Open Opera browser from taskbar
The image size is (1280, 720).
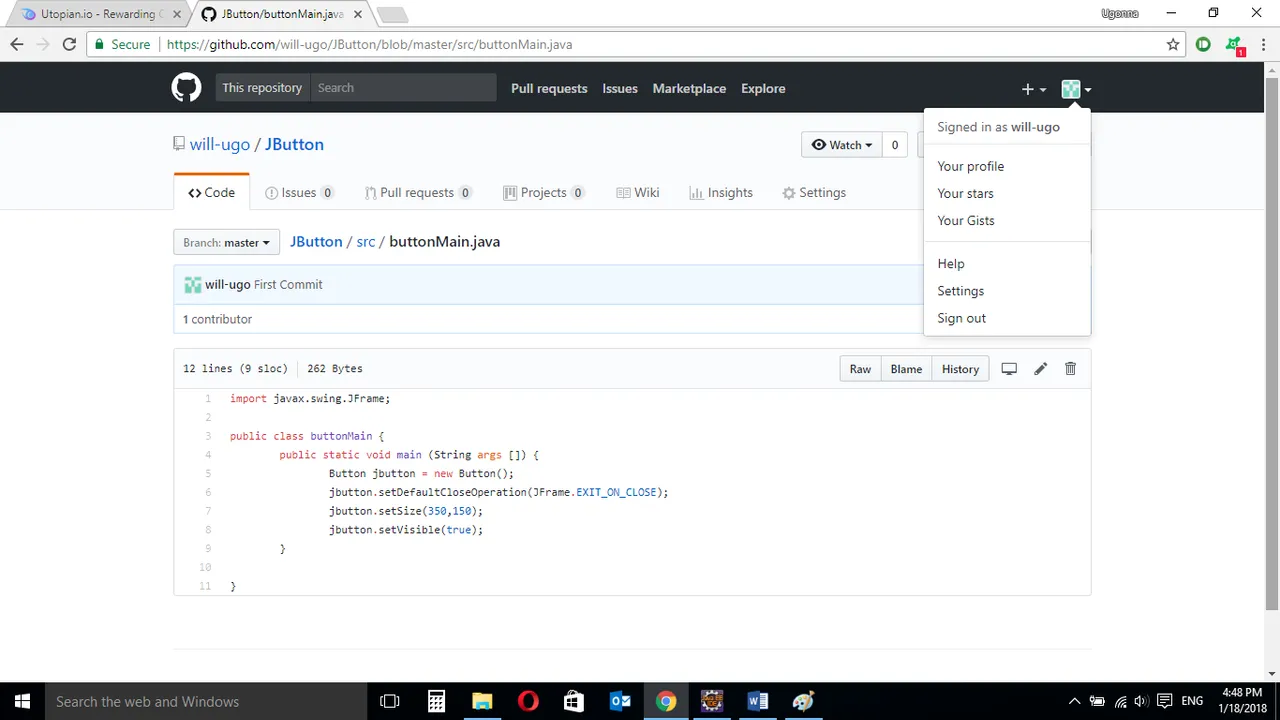click(528, 701)
